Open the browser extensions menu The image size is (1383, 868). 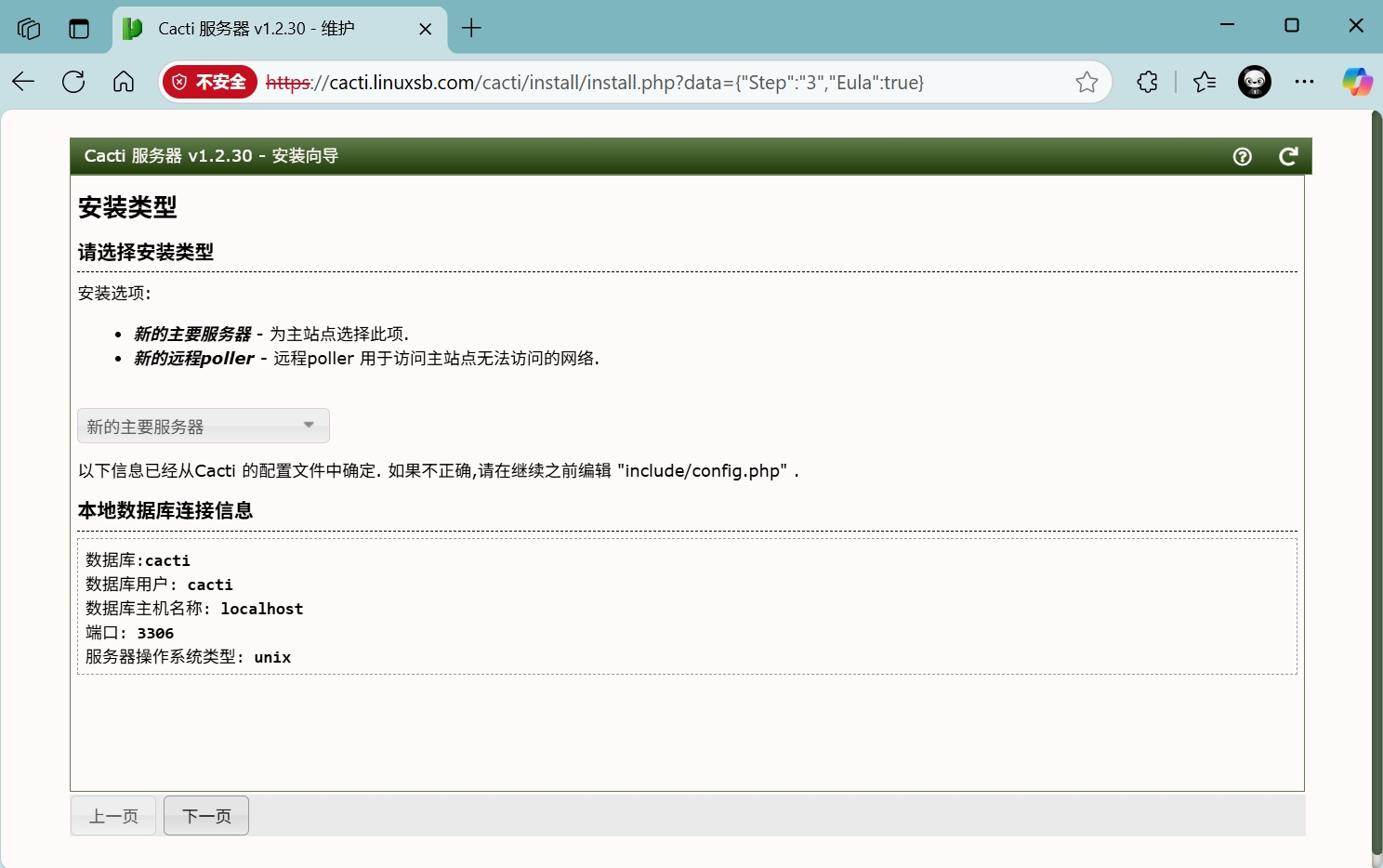1147,82
